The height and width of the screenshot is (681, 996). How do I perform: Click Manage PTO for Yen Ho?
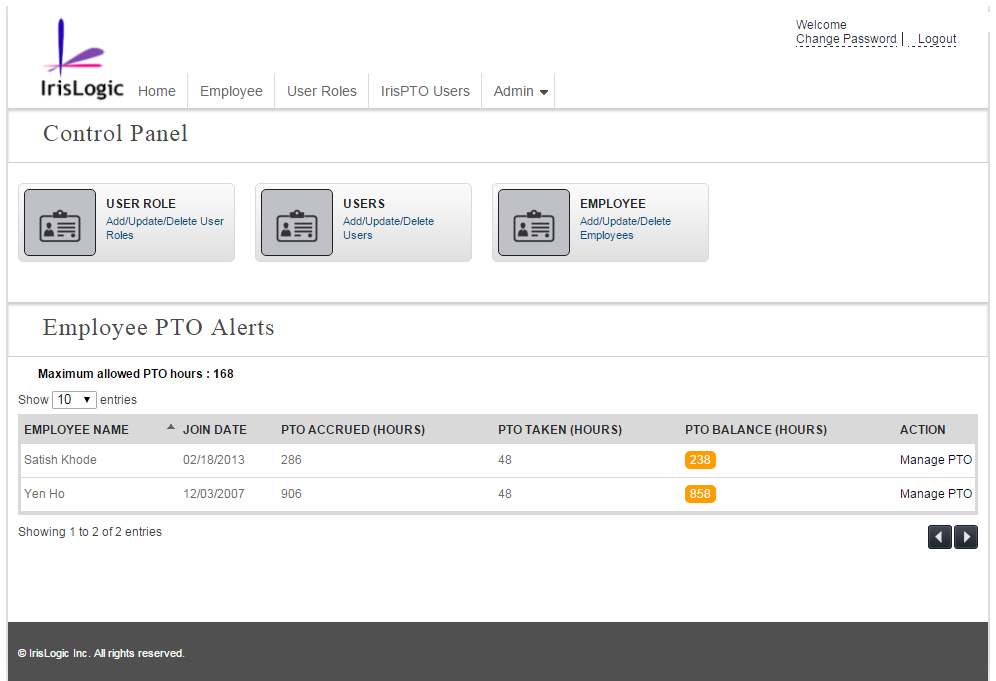pyautogui.click(x=936, y=494)
